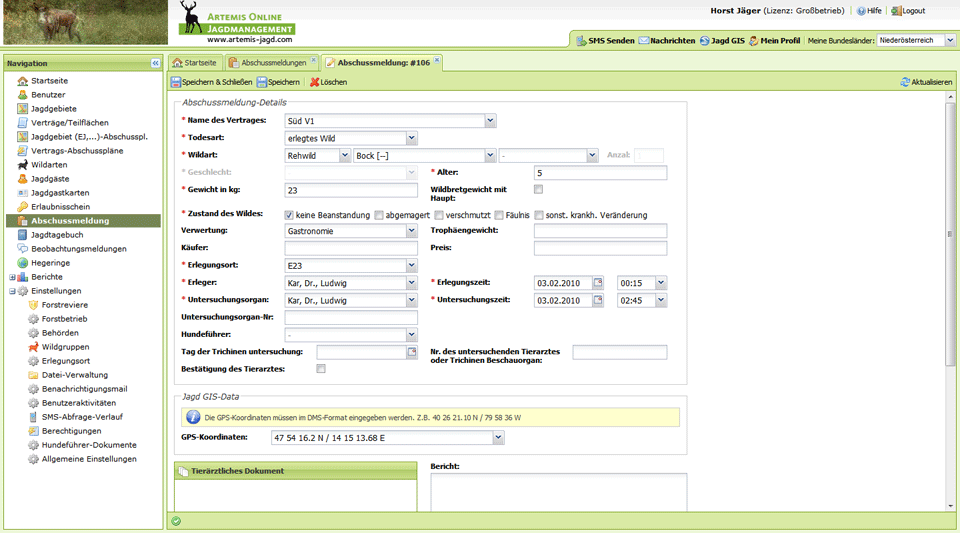This screenshot has width=960, height=533.
Task: Close the 'Abschussmeldung: #106' tab
Action: point(437,60)
